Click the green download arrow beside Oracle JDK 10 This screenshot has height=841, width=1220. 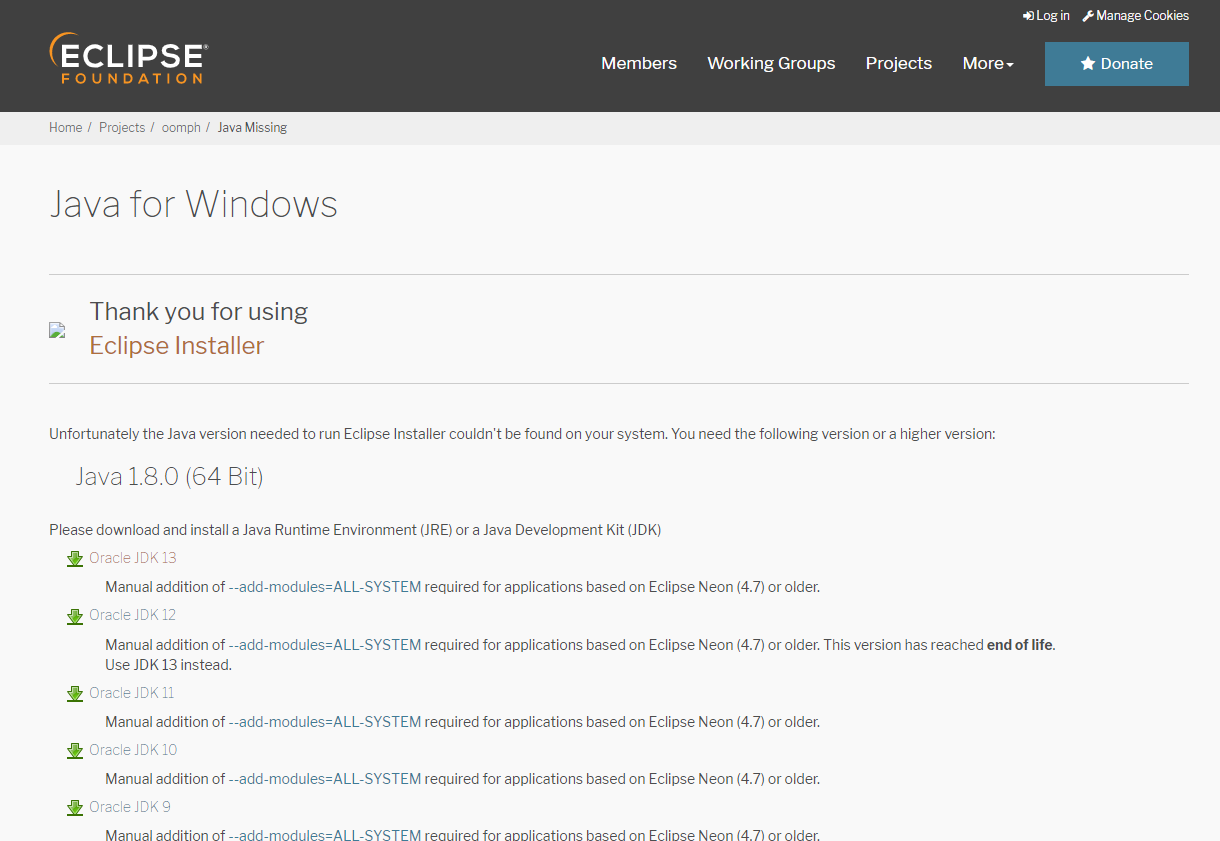pyautogui.click(x=75, y=751)
